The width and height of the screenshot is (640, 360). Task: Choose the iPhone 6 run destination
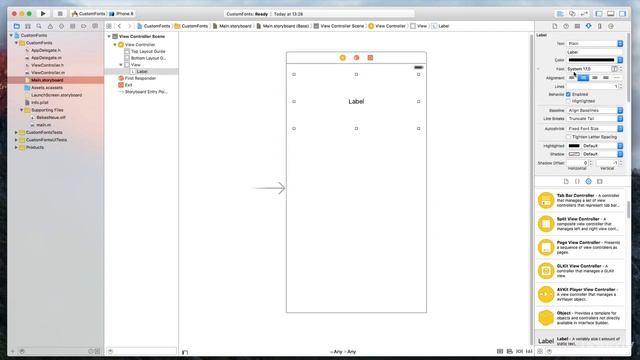[121, 13]
